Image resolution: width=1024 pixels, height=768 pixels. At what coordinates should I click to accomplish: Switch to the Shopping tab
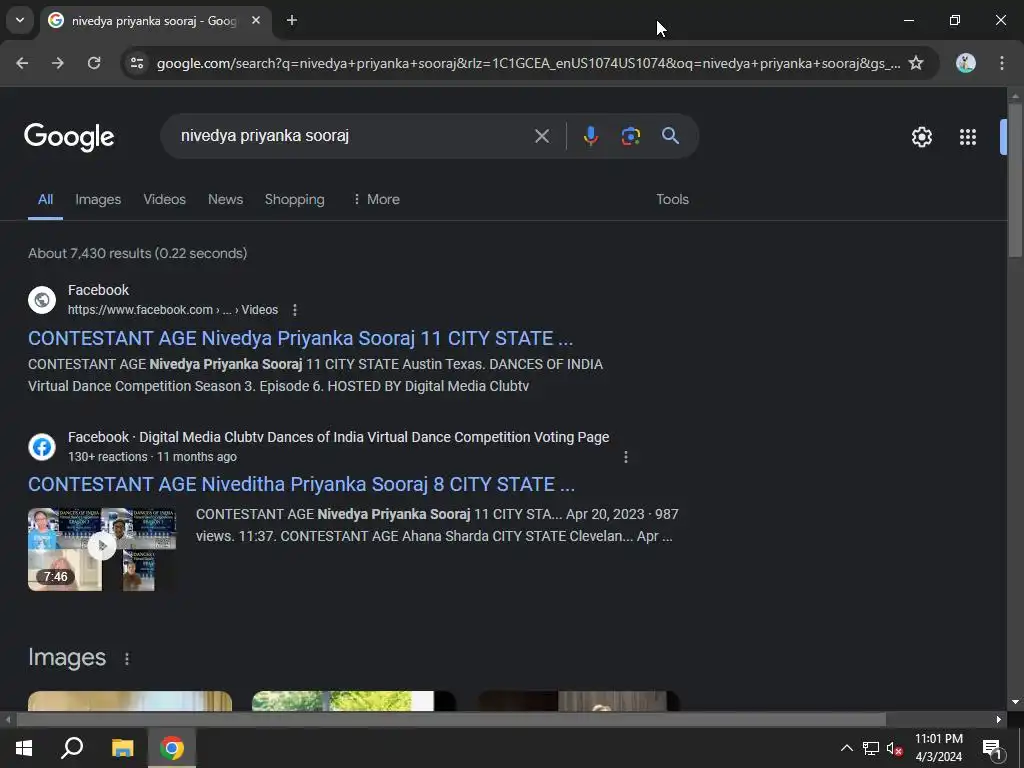point(295,199)
